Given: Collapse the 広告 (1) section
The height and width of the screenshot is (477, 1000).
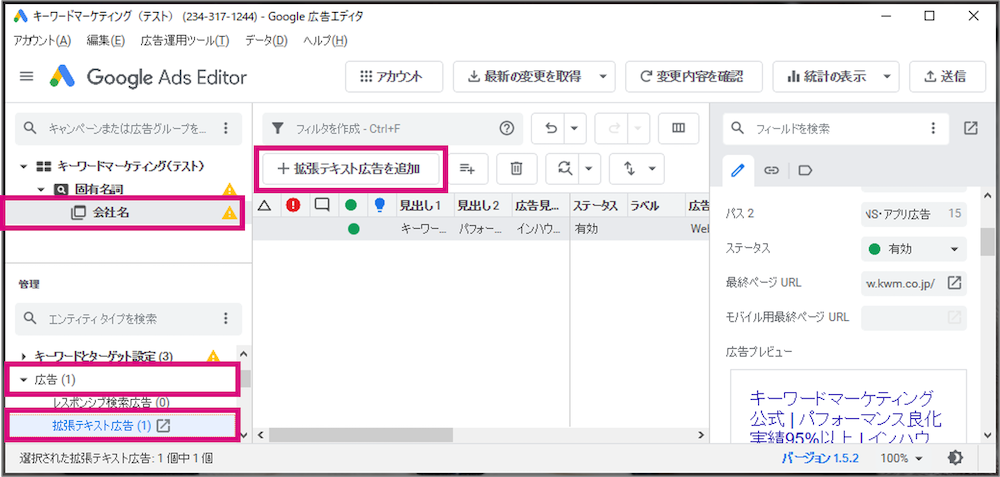Looking at the screenshot, I should (24, 380).
